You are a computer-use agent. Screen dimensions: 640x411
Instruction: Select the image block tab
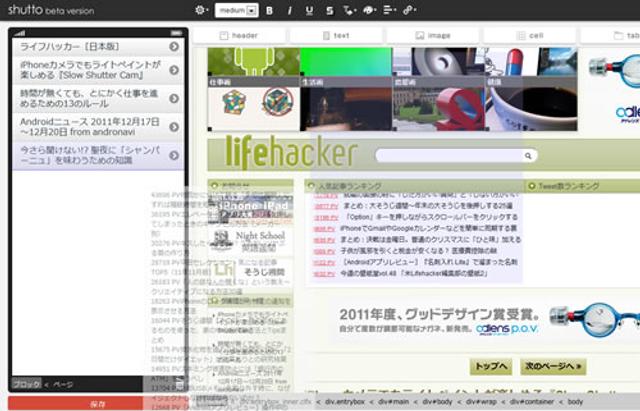[x=433, y=36]
